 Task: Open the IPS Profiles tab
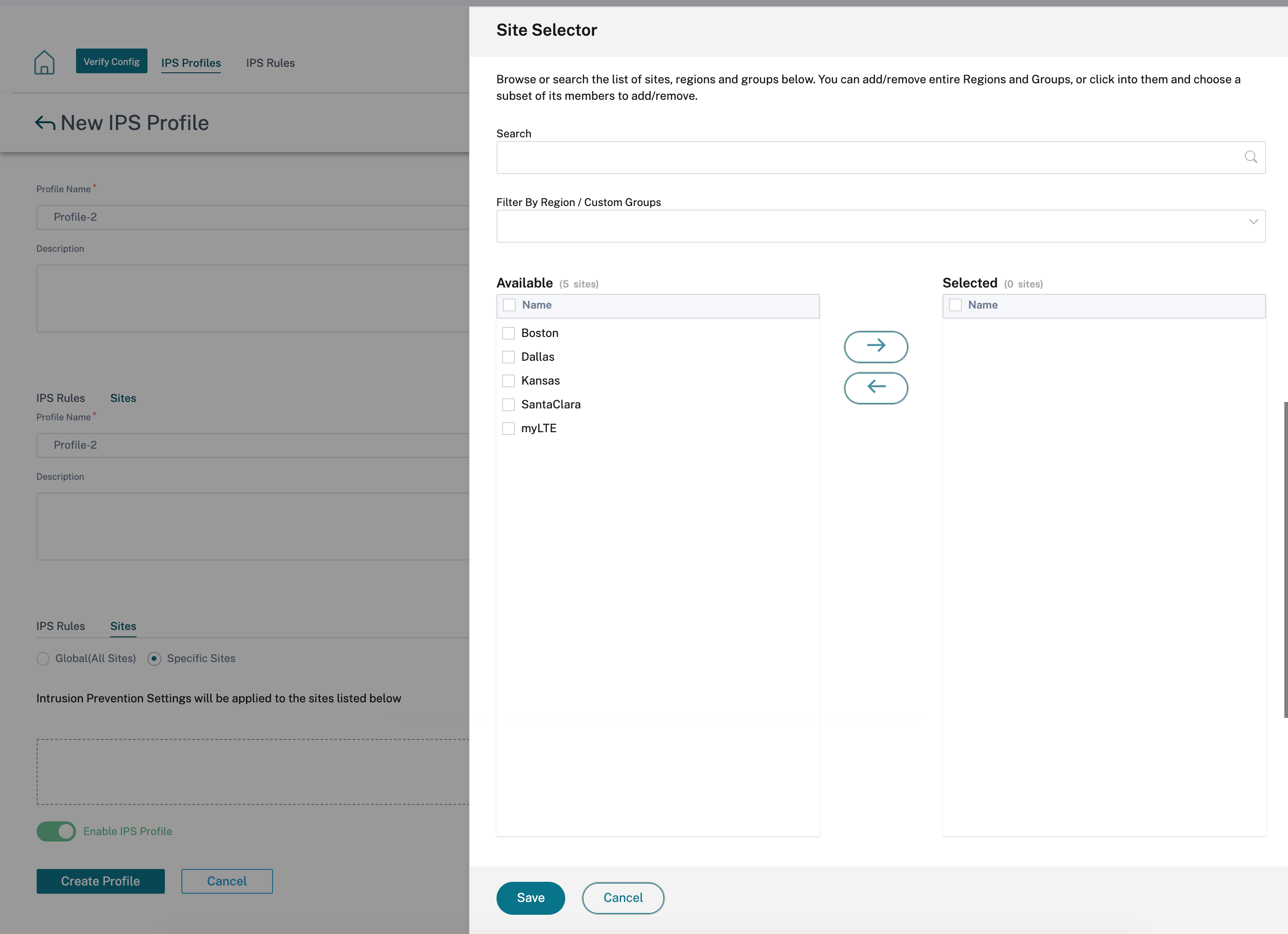click(191, 63)
